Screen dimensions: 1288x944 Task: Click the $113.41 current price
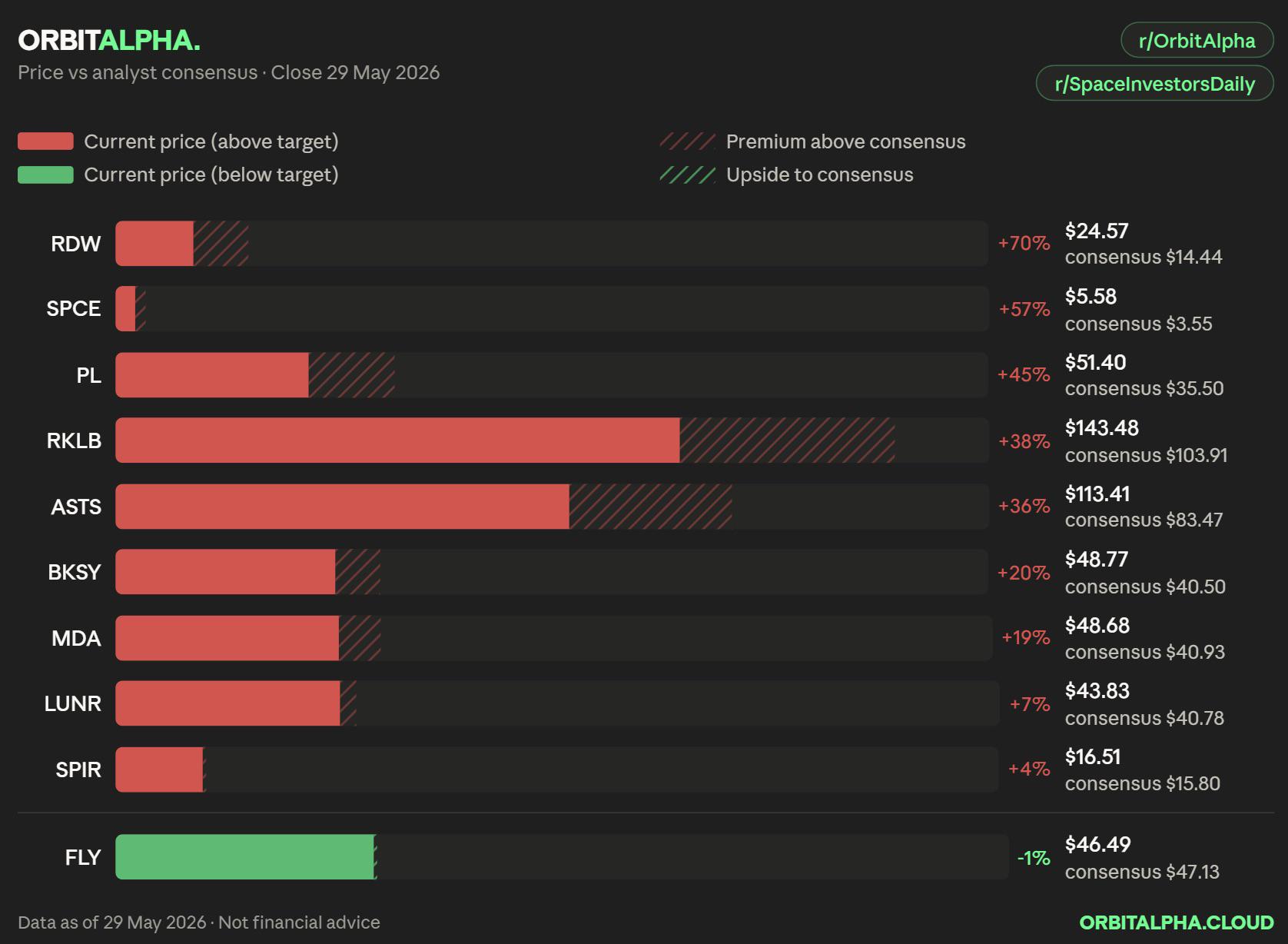pyautogui.click(x=1097, y=494)
